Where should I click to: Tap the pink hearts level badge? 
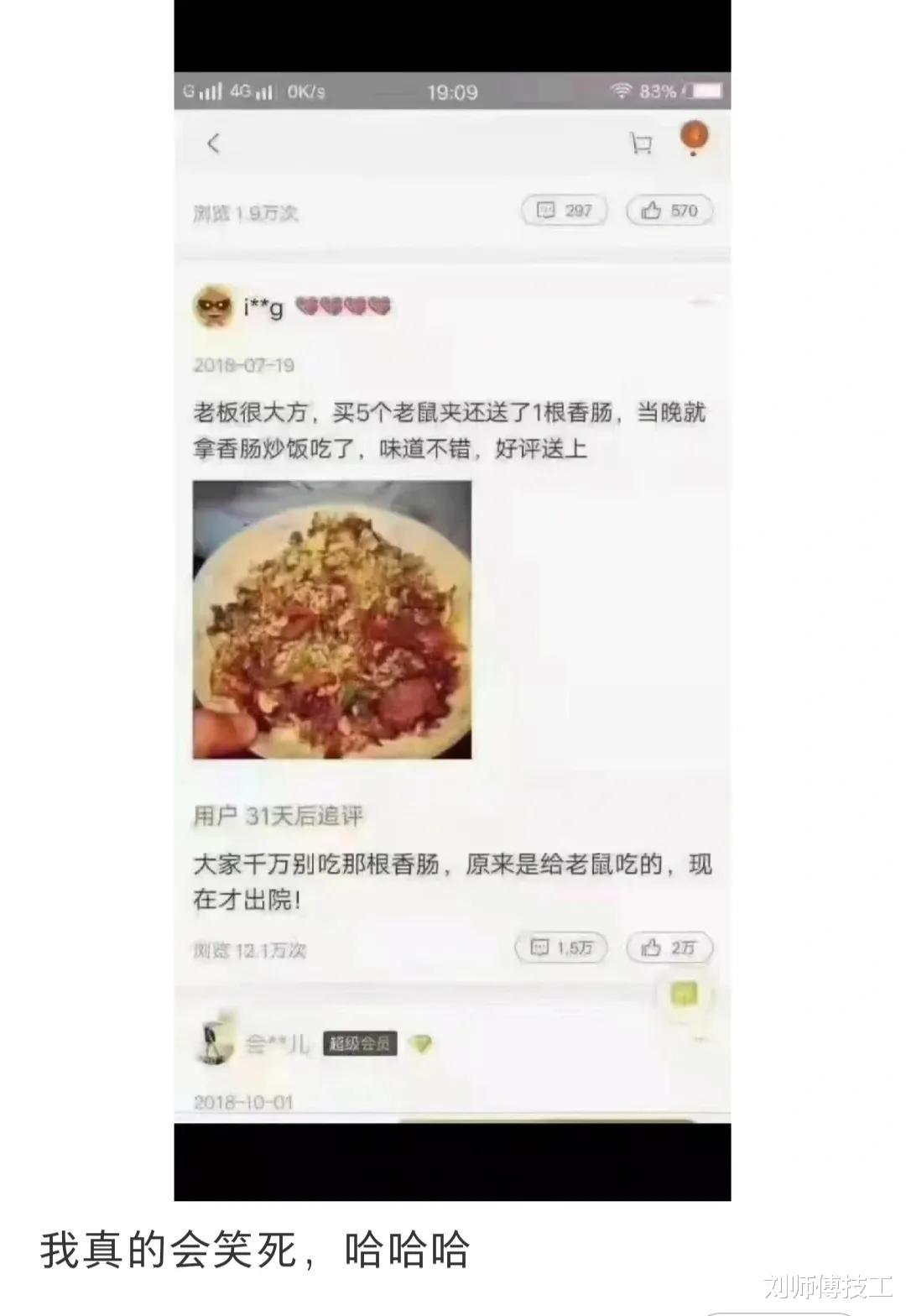(343, 306)
